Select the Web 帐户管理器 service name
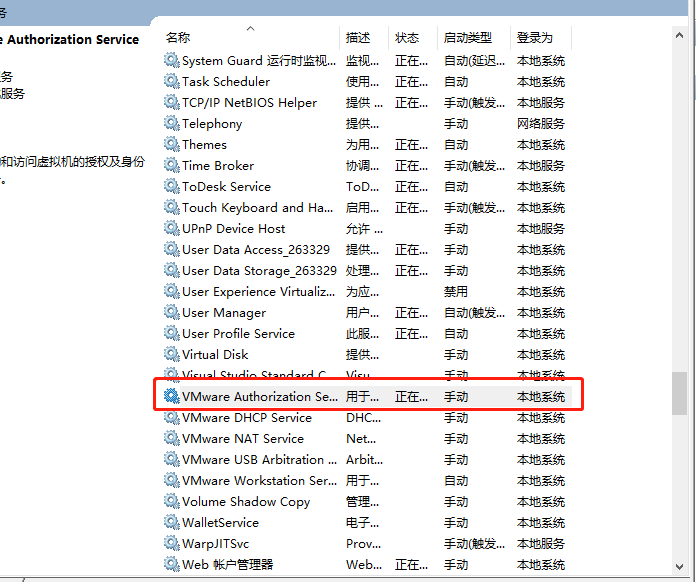Image resolution: width=696 pixels, height=582 pixels. 227,565
